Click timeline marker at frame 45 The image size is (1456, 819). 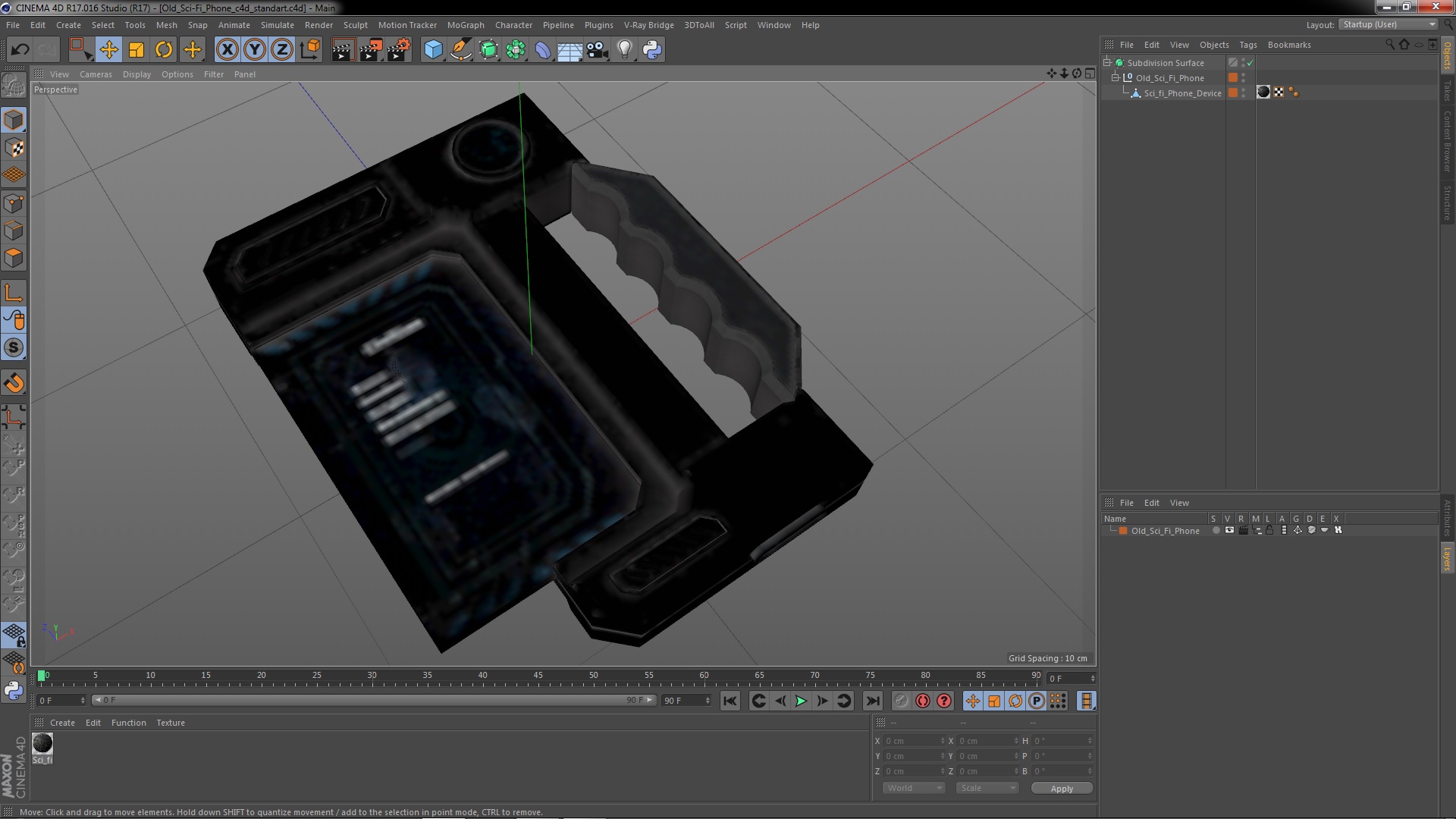click(538, 676)
